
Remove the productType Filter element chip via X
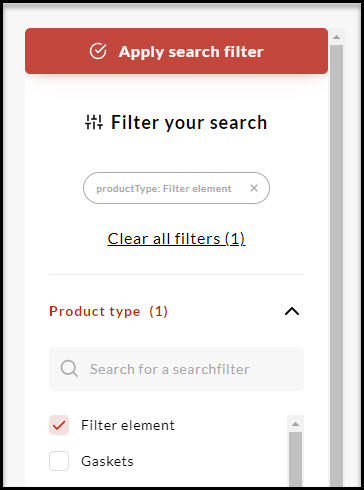click(x=254, y=188)
